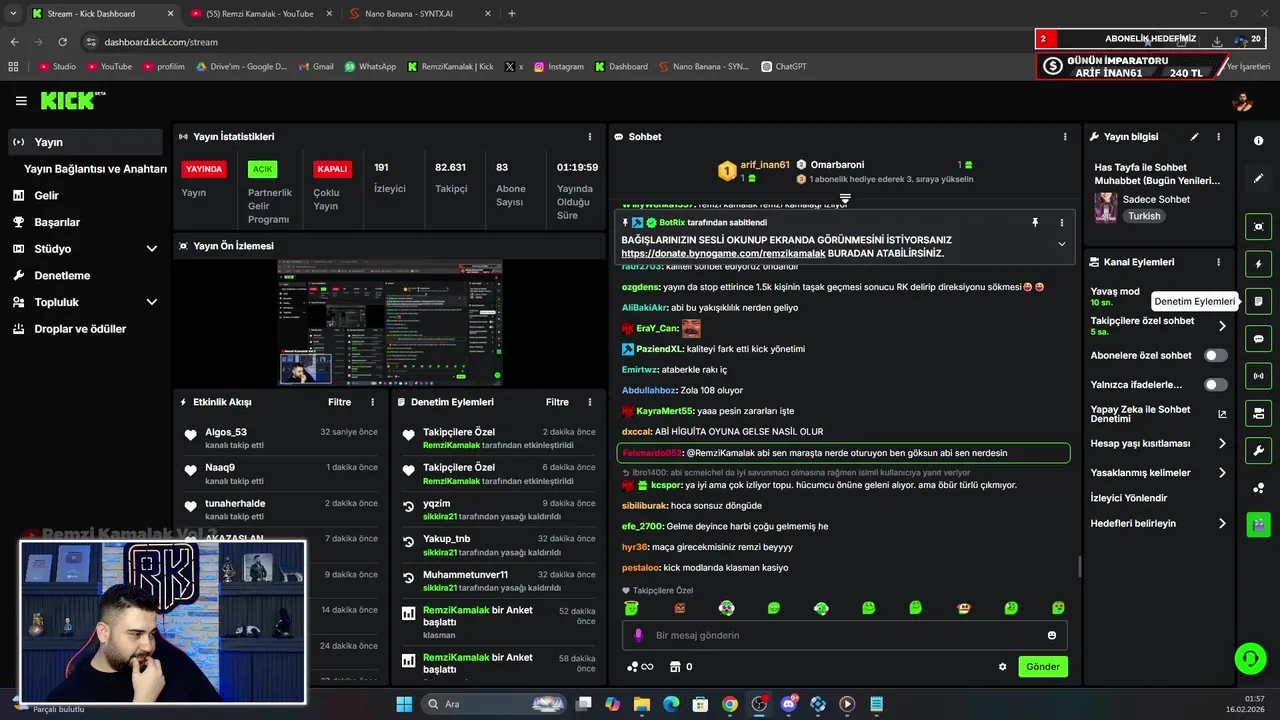
Task: Open profile avatar in top right
Action: [1242, 102]
